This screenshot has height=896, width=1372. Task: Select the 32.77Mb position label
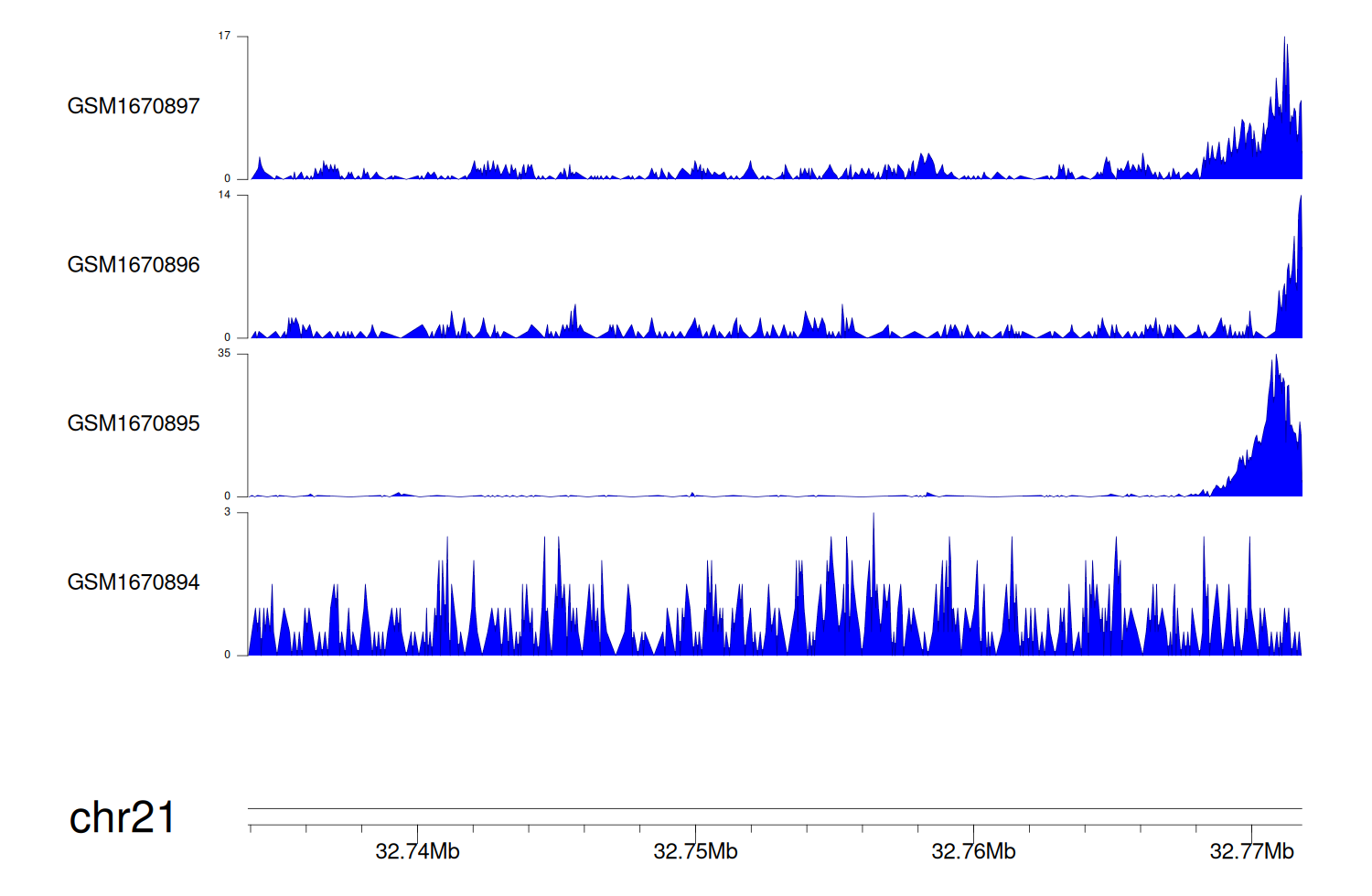(x=1251, y=851)
